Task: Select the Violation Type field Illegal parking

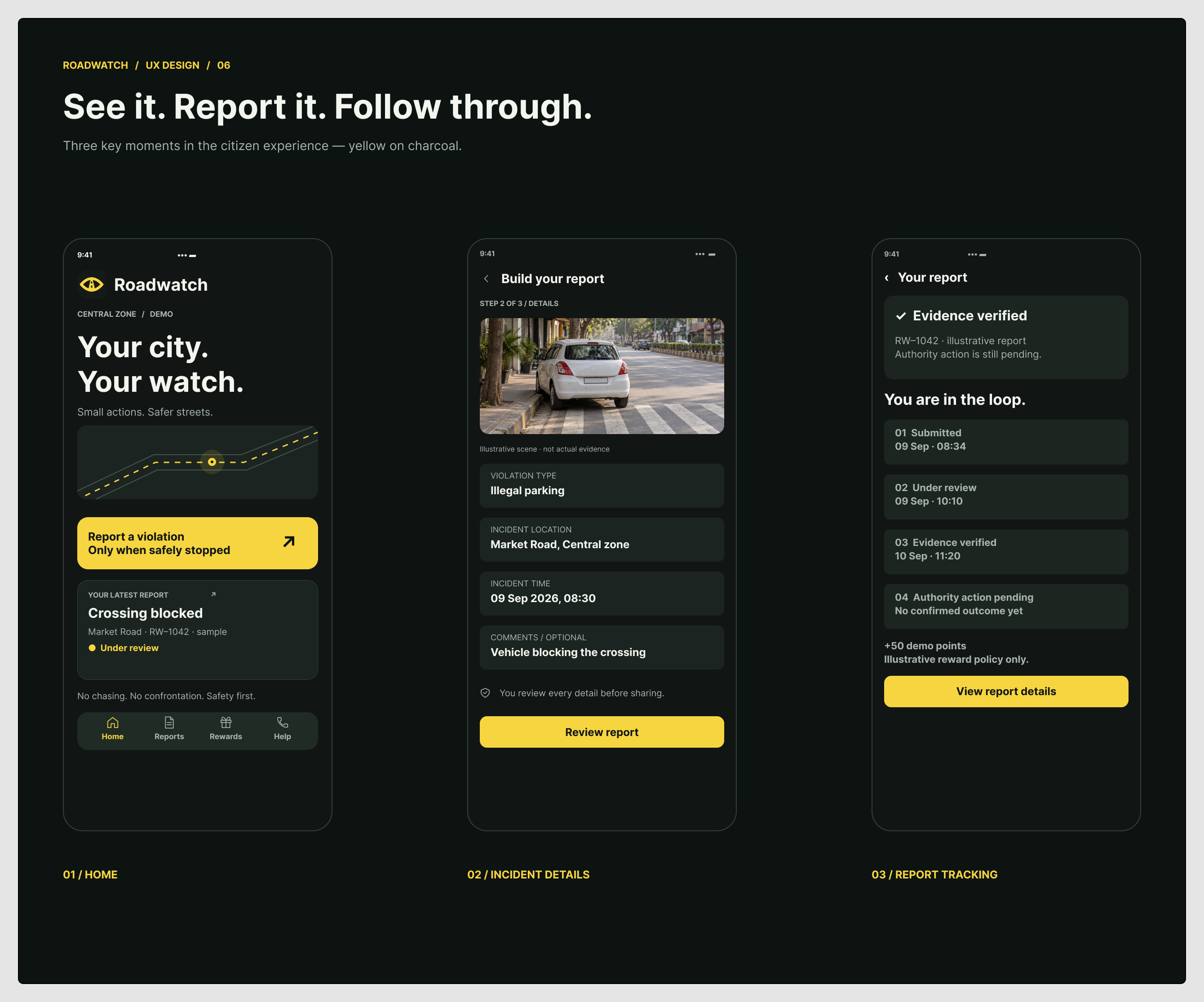Action: pyautogui.click(x=602, y=486)
